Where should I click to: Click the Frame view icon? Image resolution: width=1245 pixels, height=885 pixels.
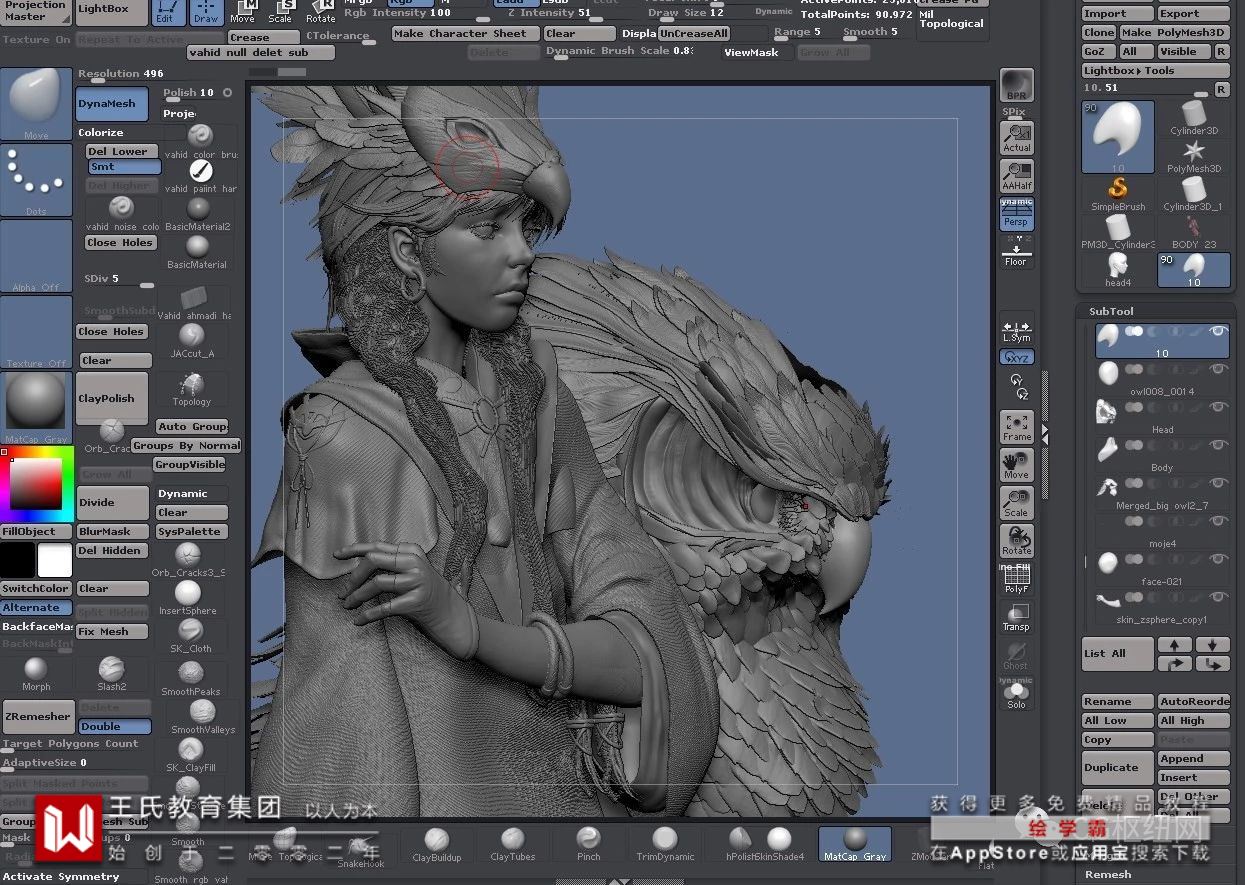[1017, 427]
